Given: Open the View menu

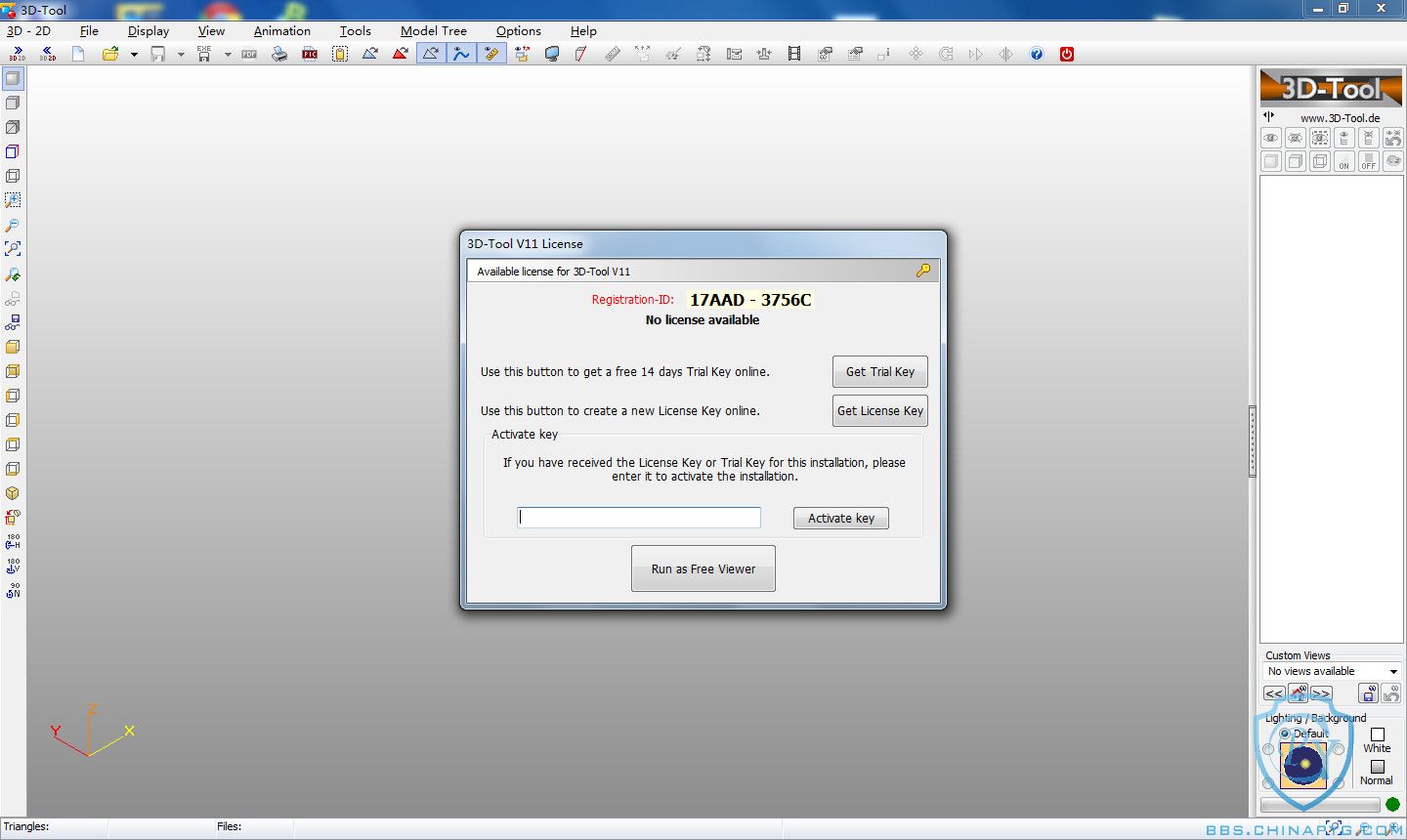Looking at the screenshot, I should (211, 31).
